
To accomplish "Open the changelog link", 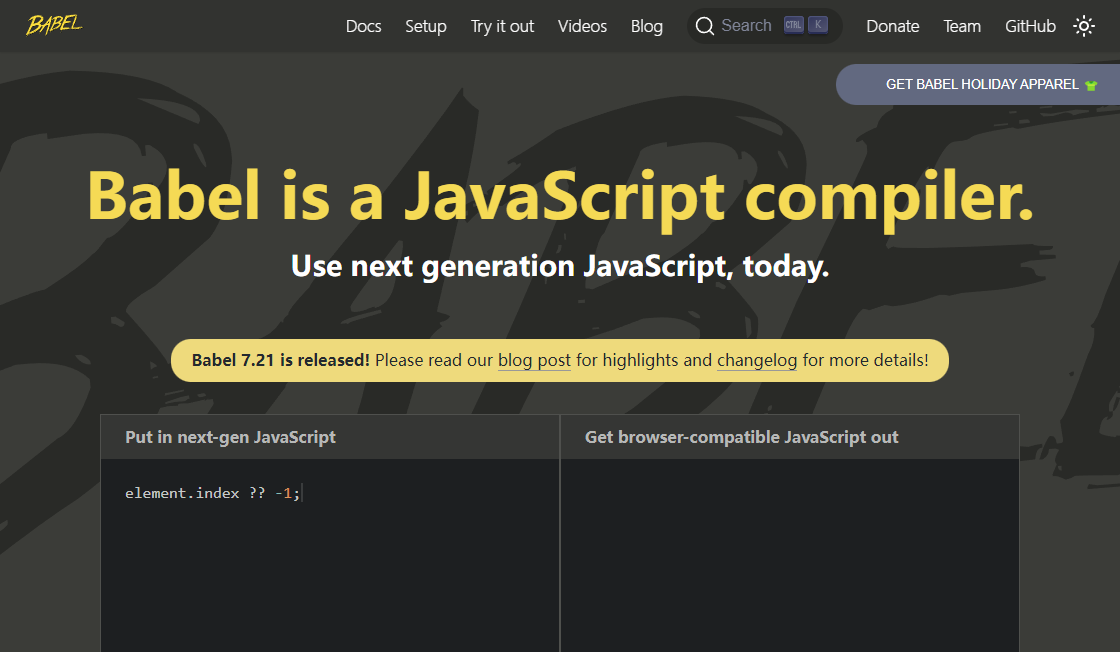I will [x=757, y=360].
